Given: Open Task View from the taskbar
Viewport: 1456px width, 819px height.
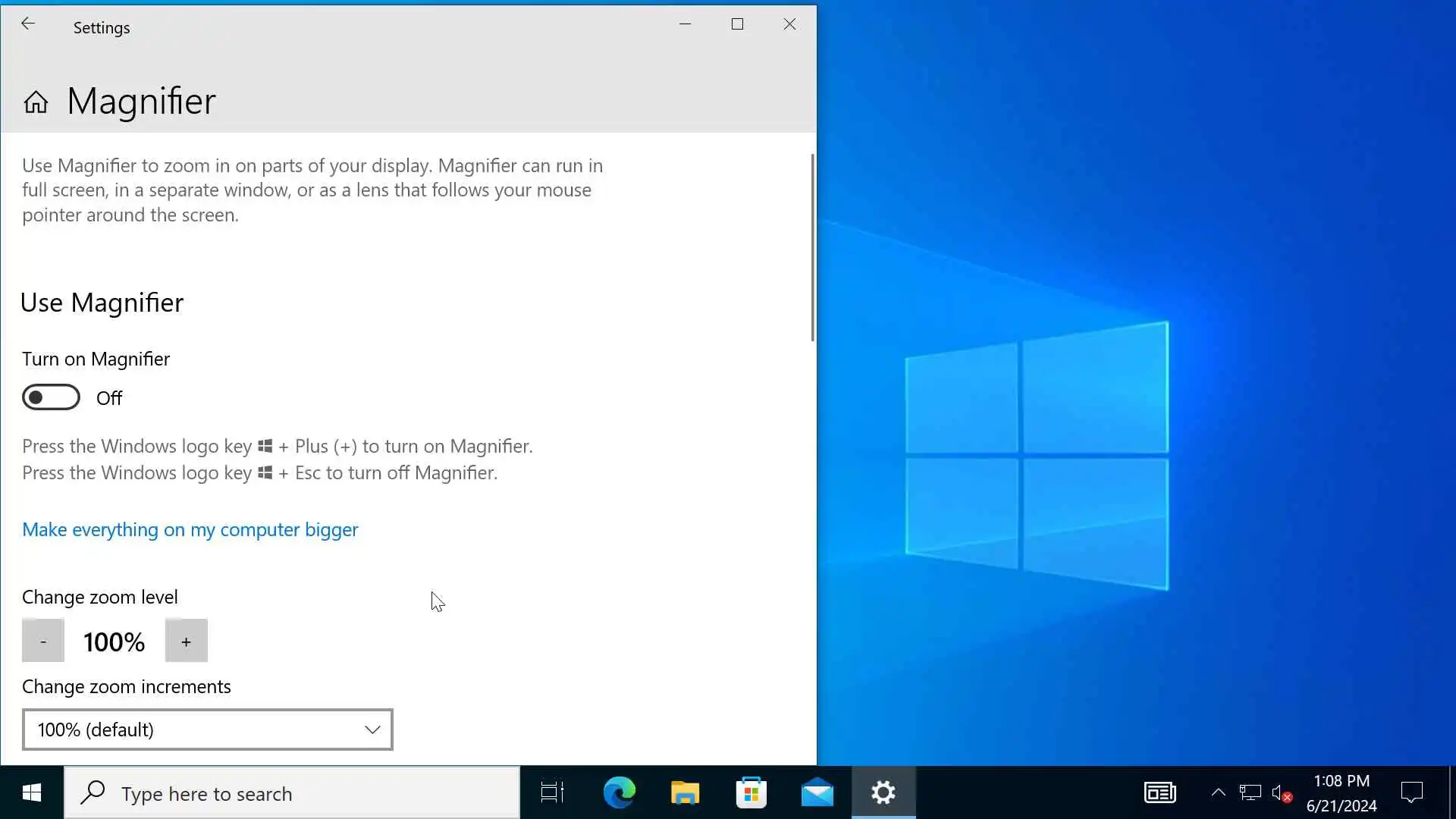Looking at the screenshot, I should point(552,793).
